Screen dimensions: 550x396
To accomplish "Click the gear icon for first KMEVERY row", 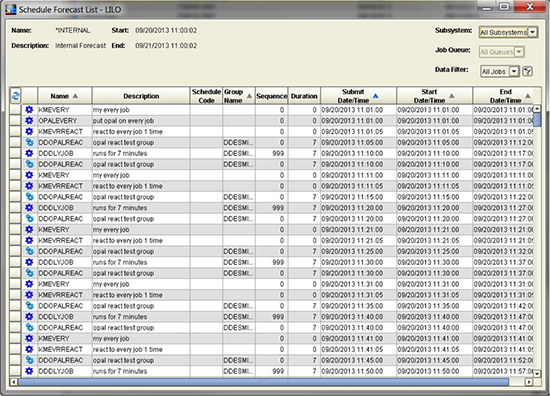I will point(29,110).
